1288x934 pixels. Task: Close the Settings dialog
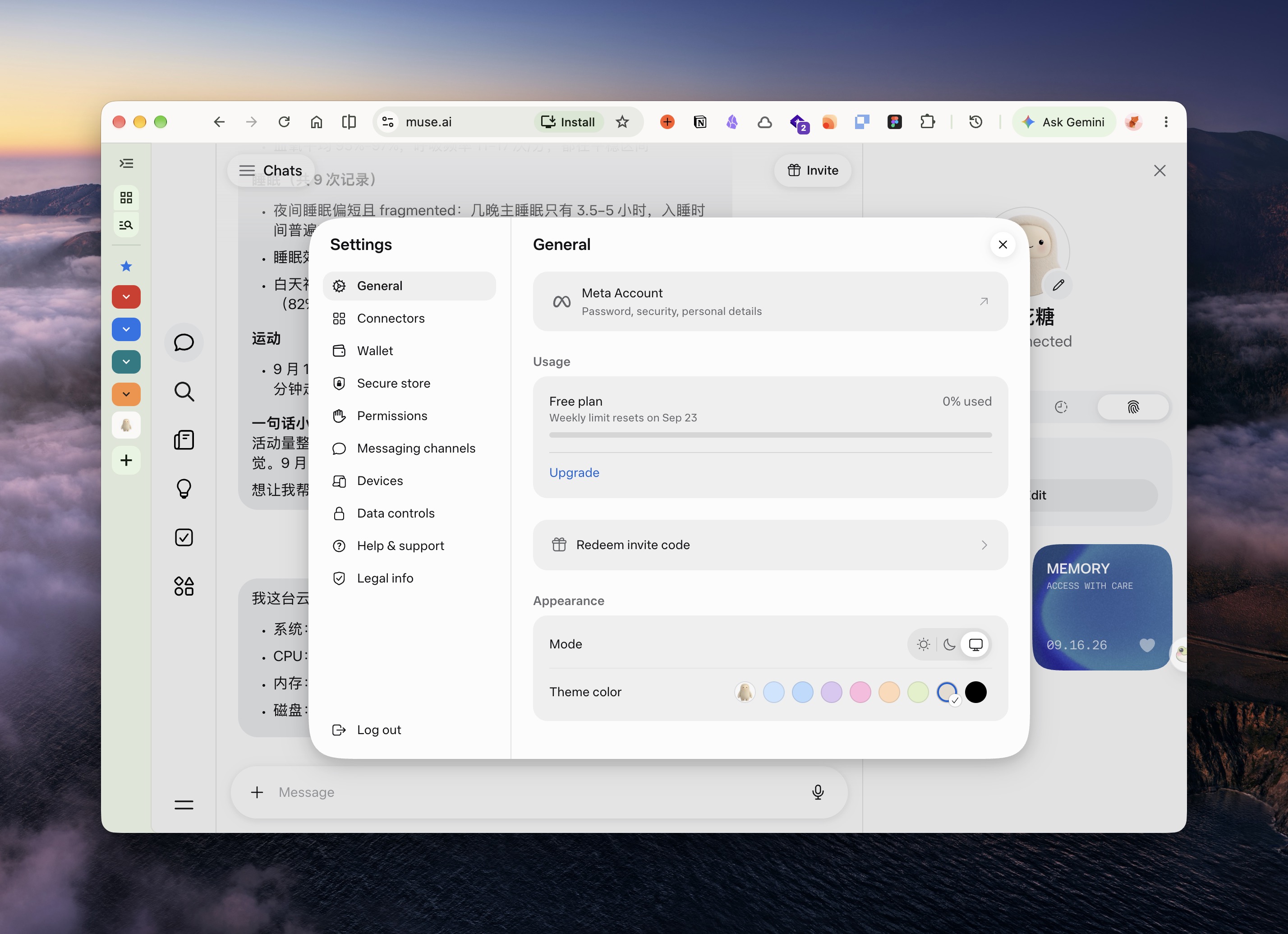coord(1003,244)
